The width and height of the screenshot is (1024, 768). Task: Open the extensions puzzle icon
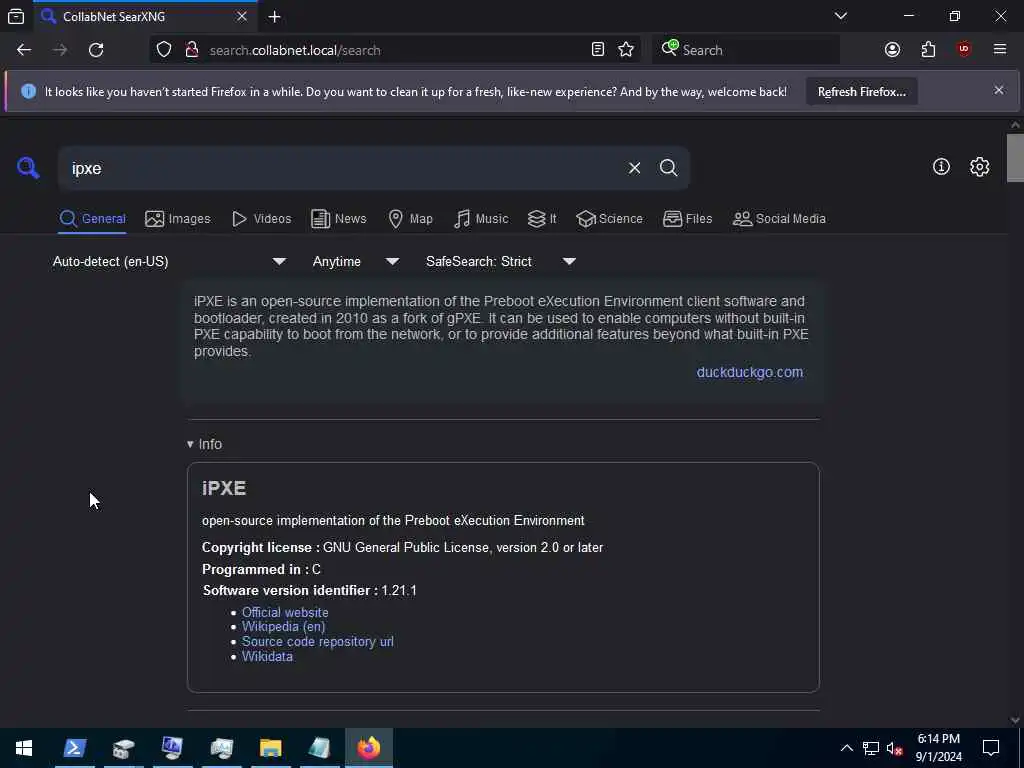pos(928,50)
